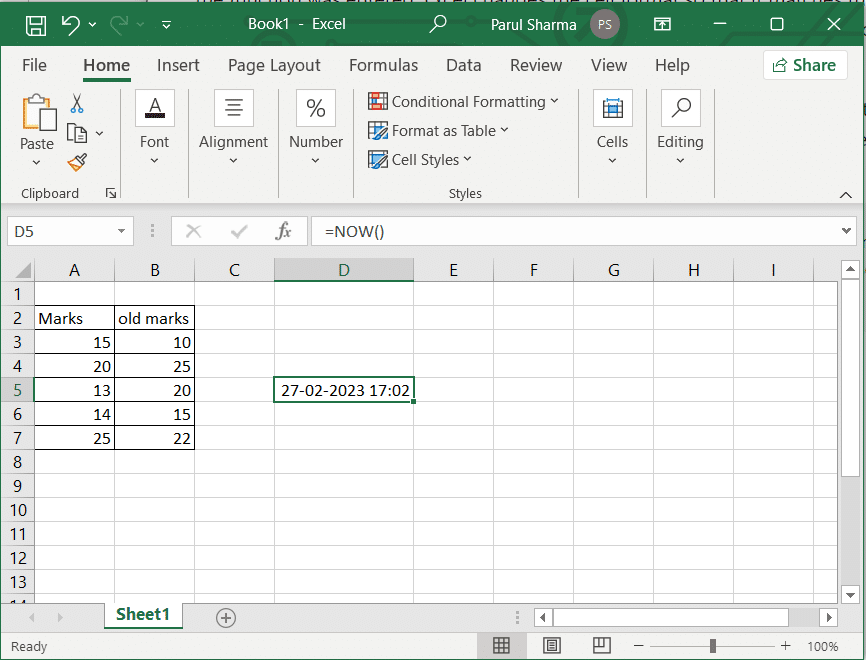Screen dimensions: 866x660
Task: Click the Copy icon
Action: 77,133
